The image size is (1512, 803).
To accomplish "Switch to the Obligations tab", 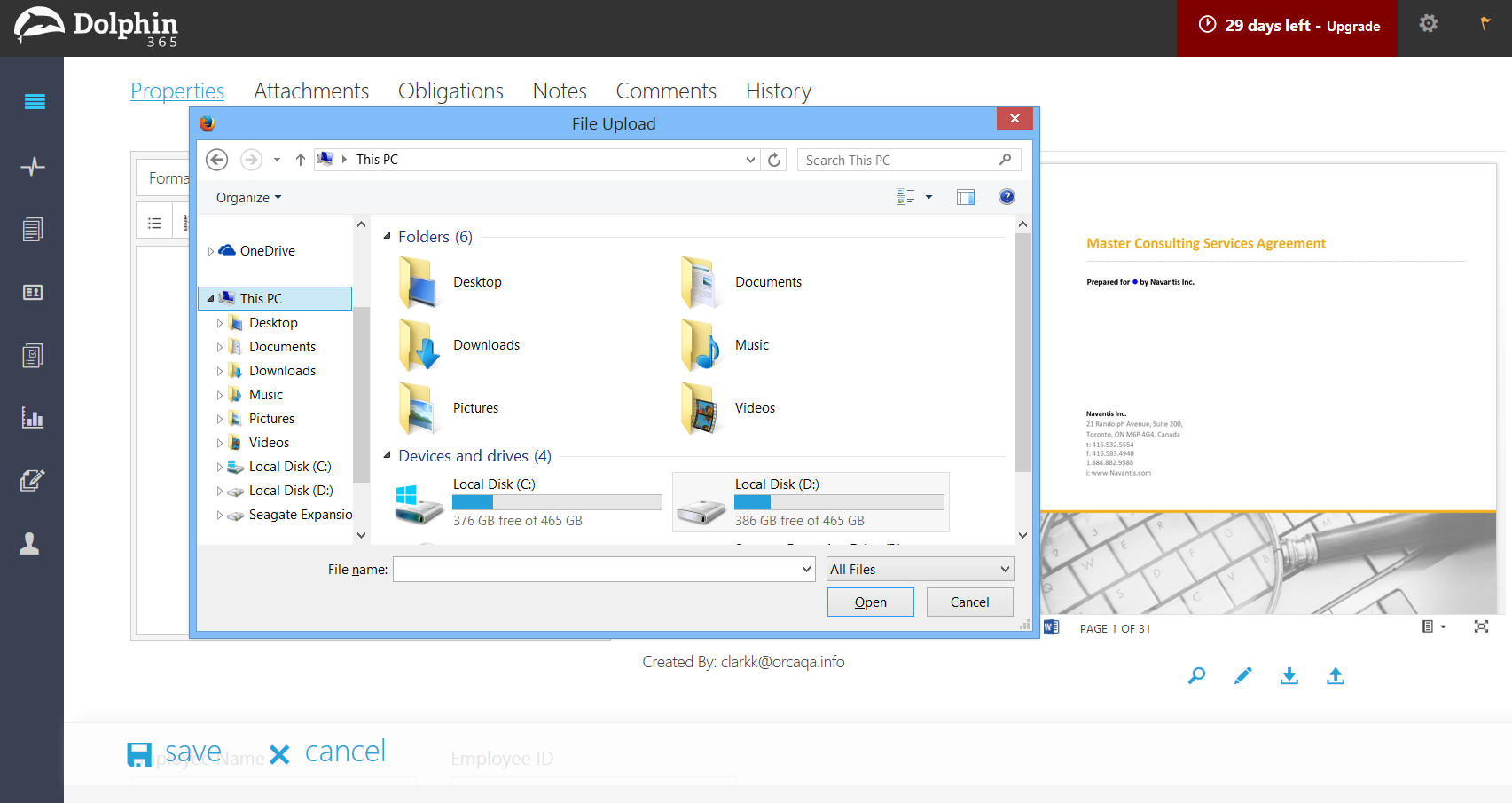I will pos(450,91).
